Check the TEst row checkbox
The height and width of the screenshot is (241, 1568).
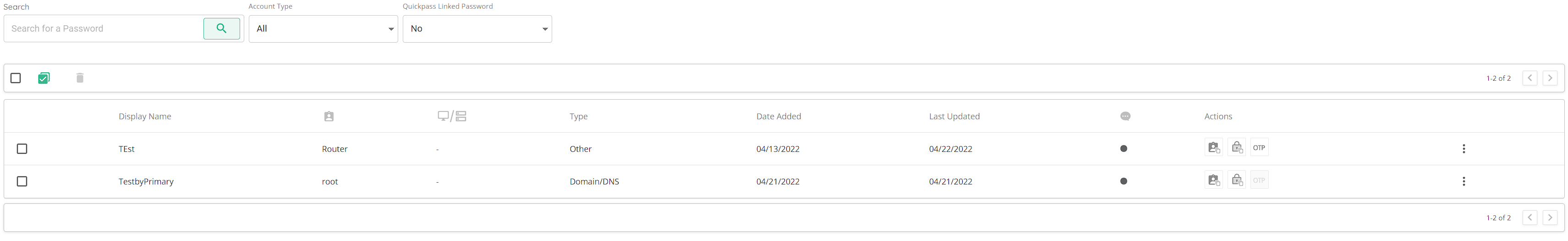pos(22,149)
